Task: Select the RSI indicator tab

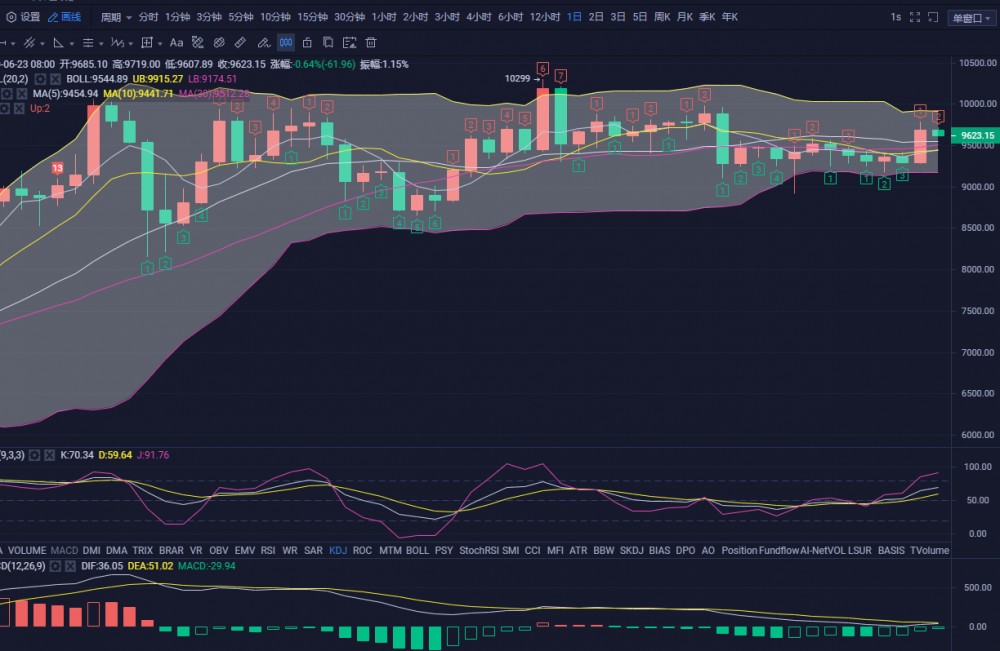Action: pyautogui.click(x=268, y=550)
